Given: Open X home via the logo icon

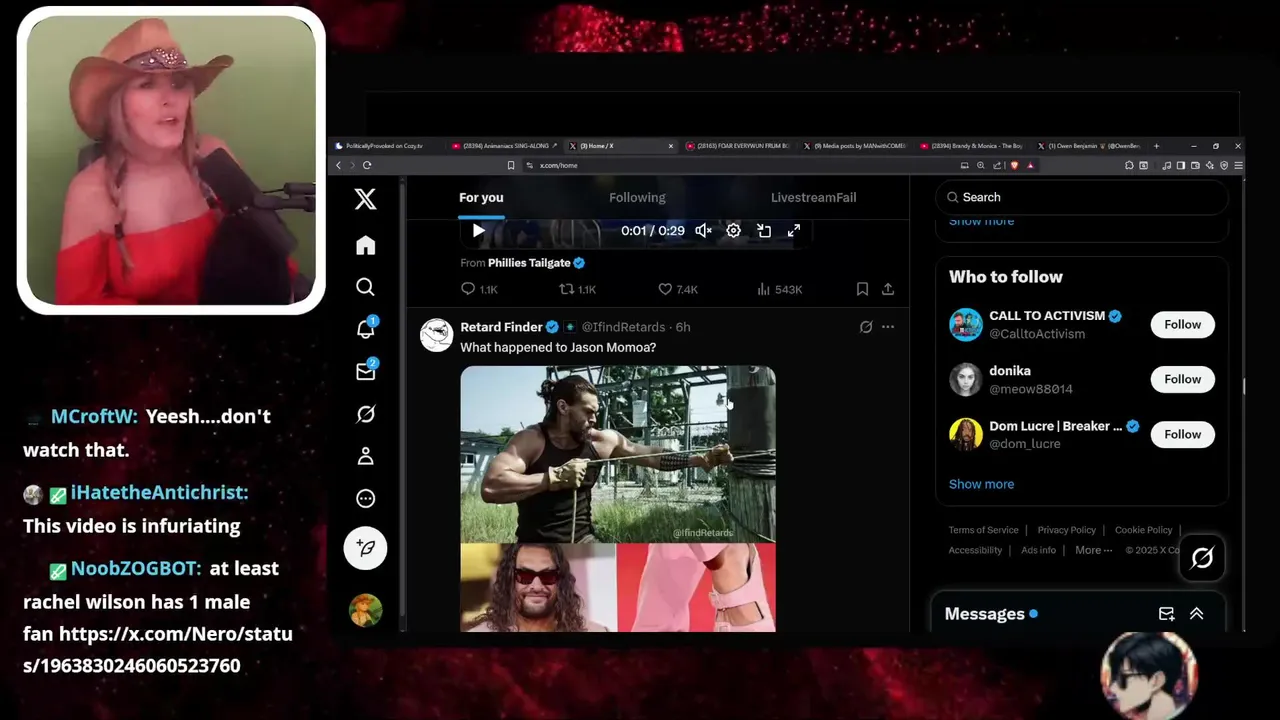Looking at the screenshot, I should point(365,199).
